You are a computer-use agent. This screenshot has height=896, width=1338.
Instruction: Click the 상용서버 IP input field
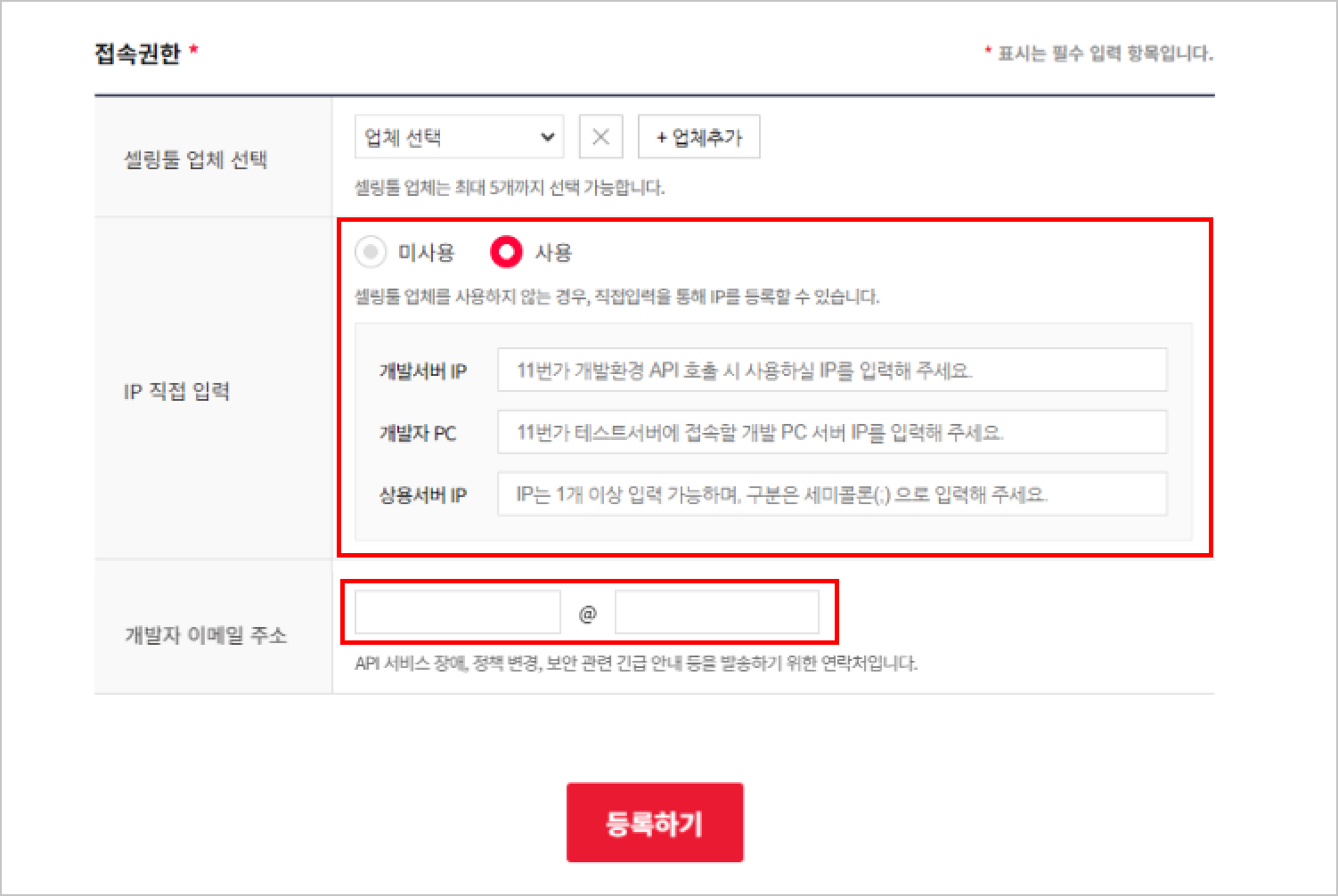click(x=831, y=494)
